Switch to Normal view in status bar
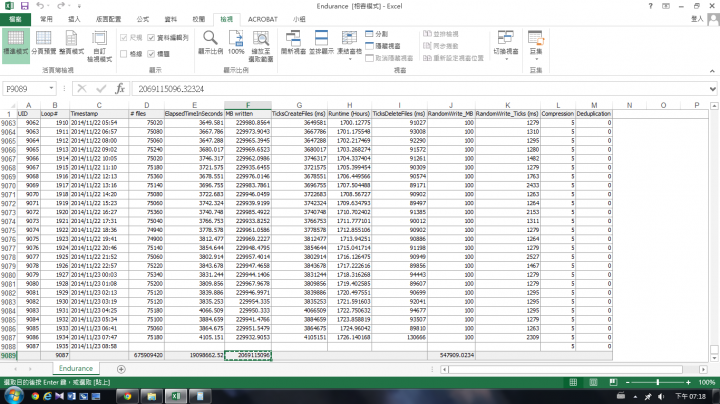Image resolution: width=720 pixels, height=404 pixels. (x=573, y=382)
